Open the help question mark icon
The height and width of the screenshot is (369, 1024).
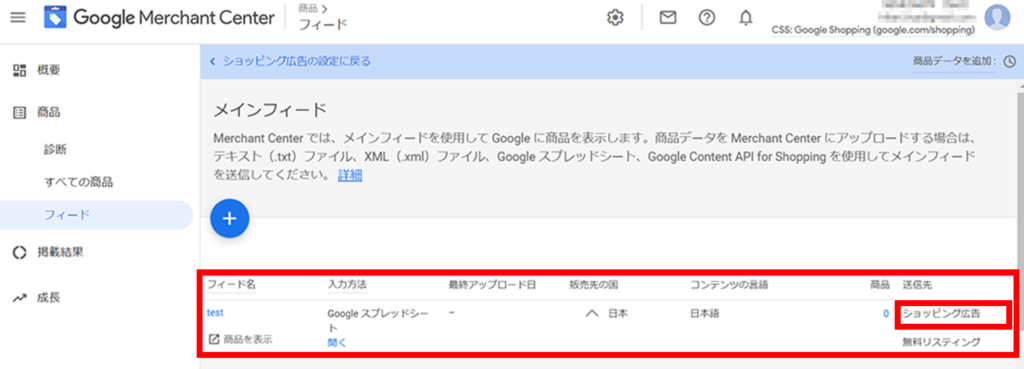pyautogui.click(x=707, y=18)
